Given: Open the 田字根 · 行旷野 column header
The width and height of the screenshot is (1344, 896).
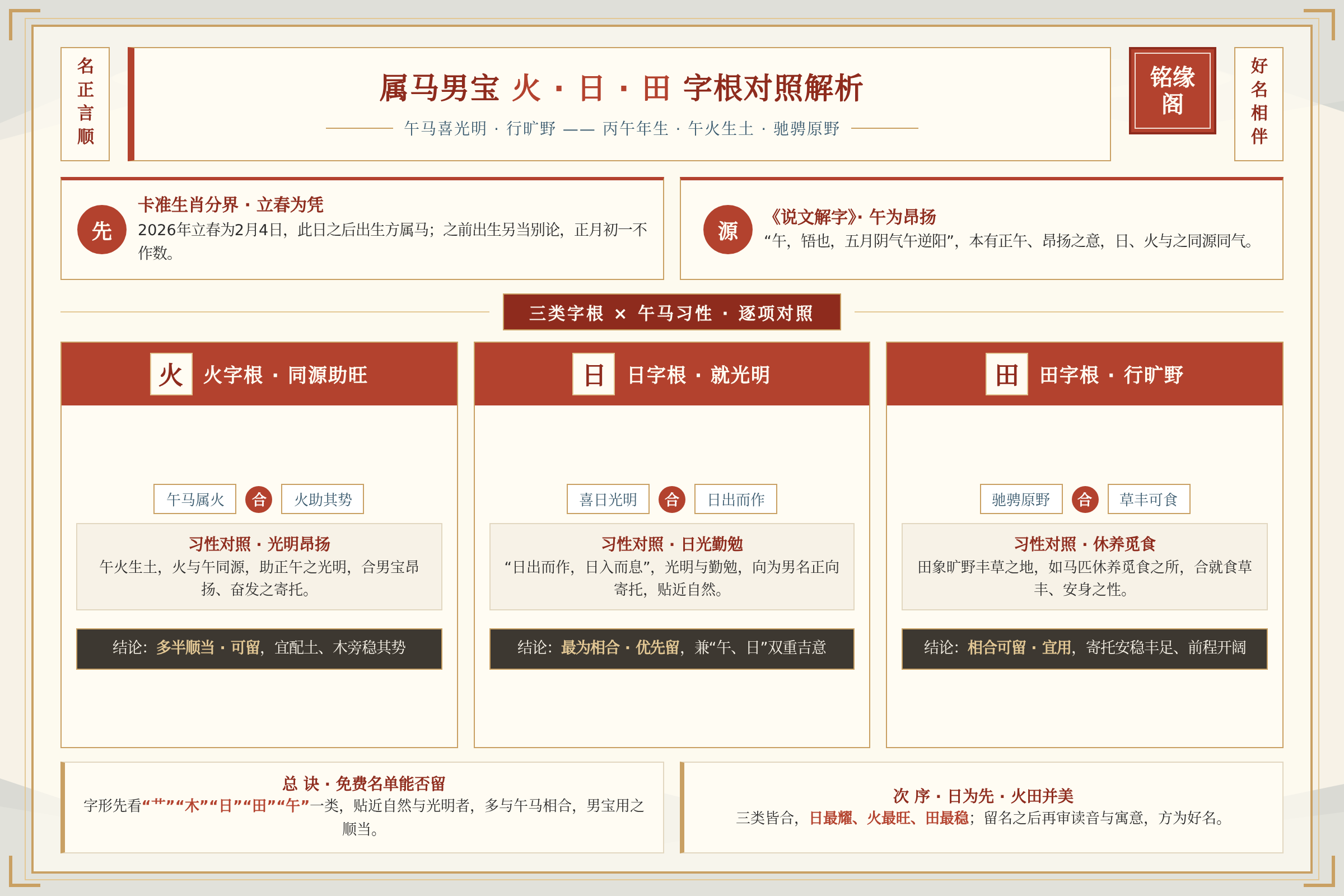Looking at the screenshot, I should 1084,374.
